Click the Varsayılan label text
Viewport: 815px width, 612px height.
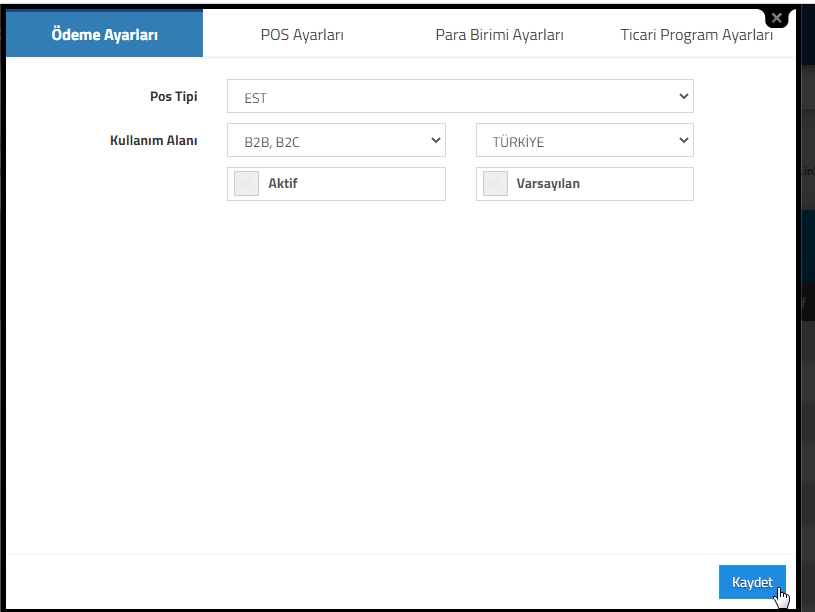[x=548, y=183]
